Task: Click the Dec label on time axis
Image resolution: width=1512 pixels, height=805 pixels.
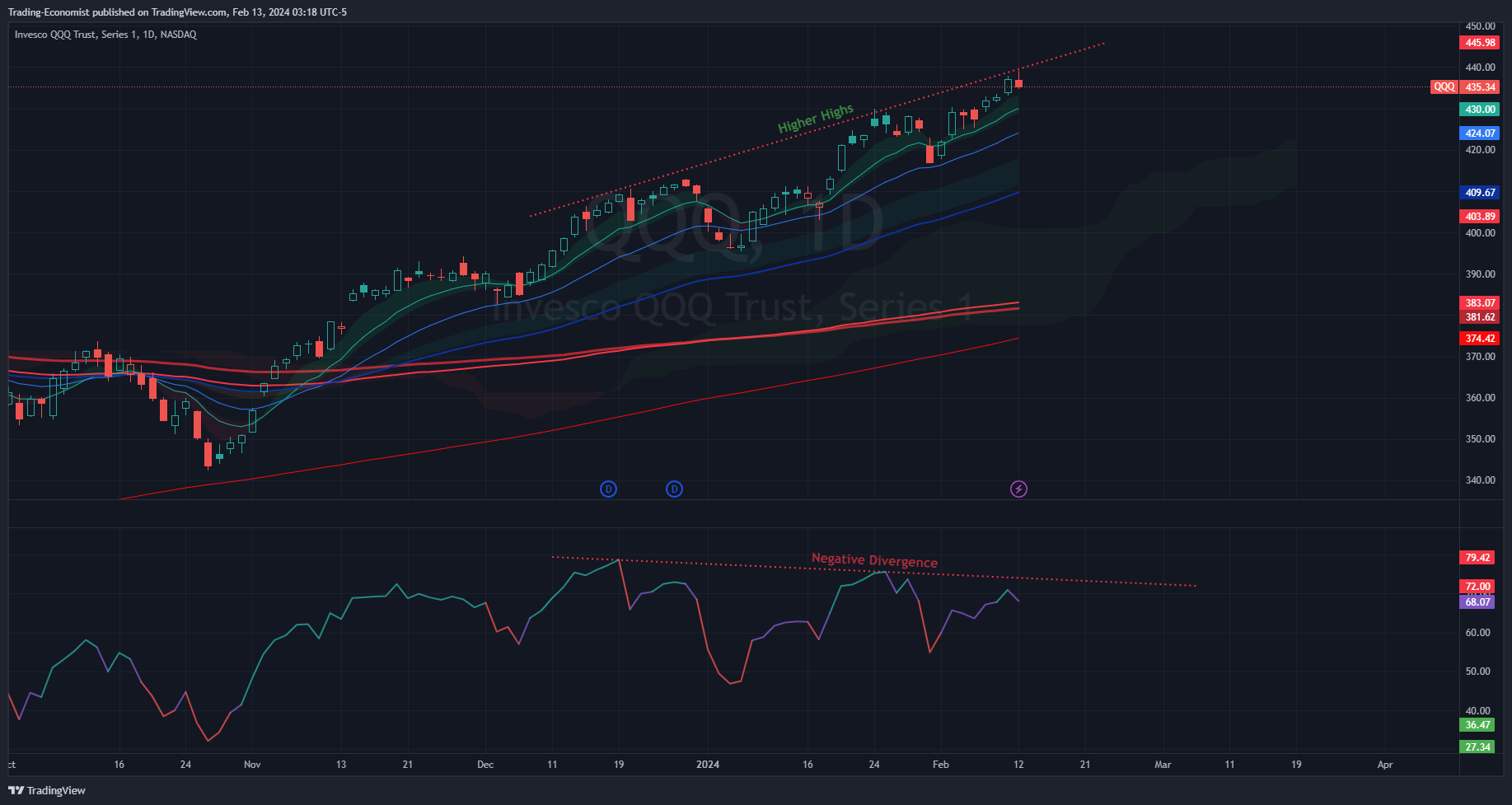Action: pyautogui.click(x=485, y=765)
